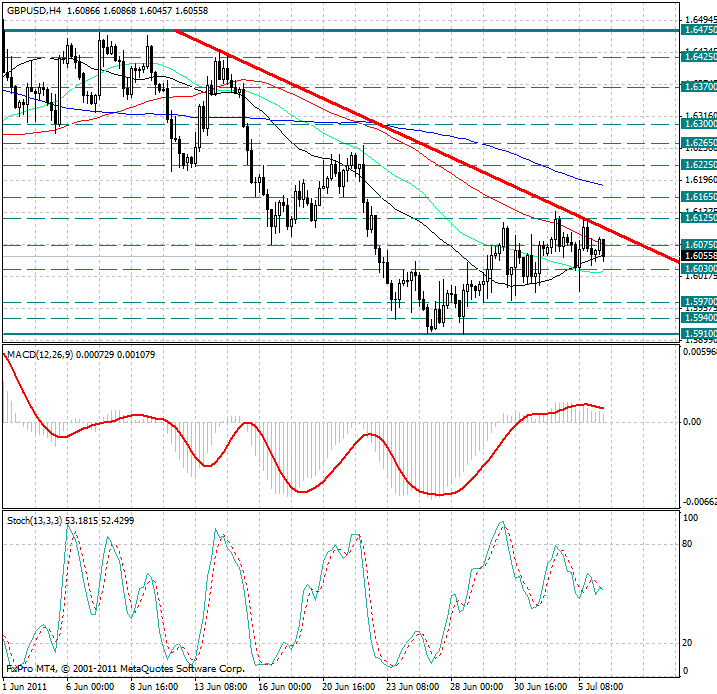Click the stochastic 20 level scale label

tap(689, 643)
